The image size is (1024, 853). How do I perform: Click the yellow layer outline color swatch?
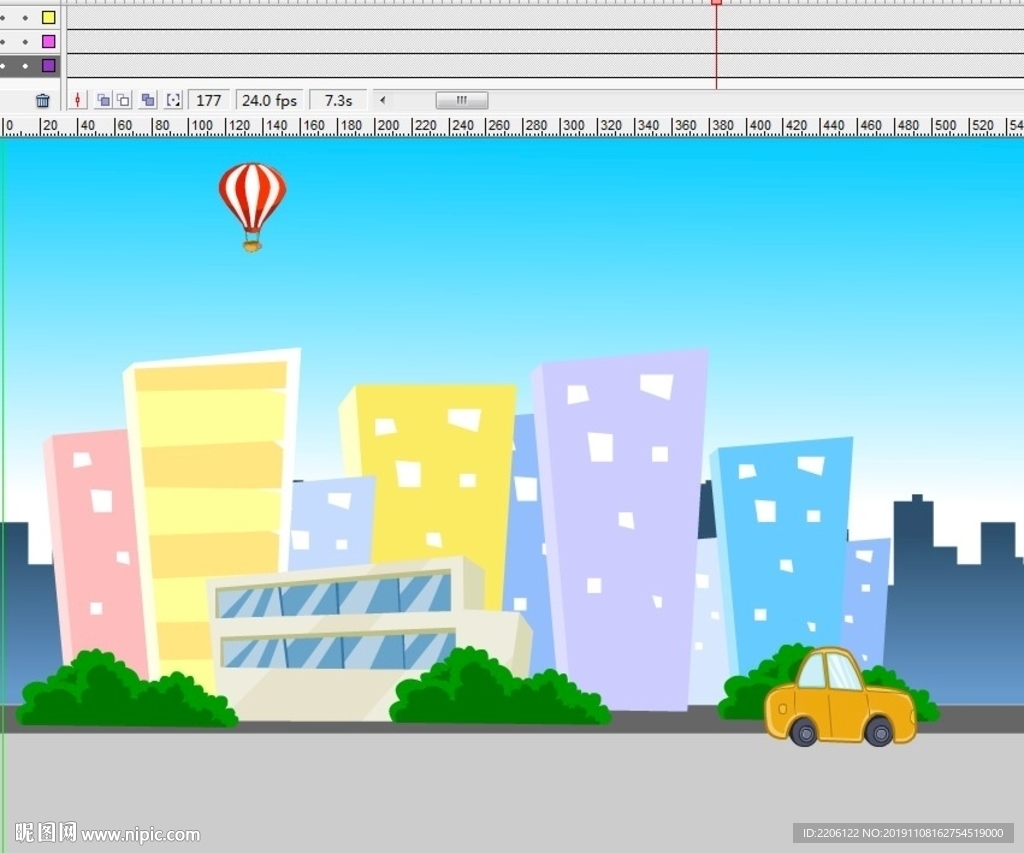tap(48, 18)
